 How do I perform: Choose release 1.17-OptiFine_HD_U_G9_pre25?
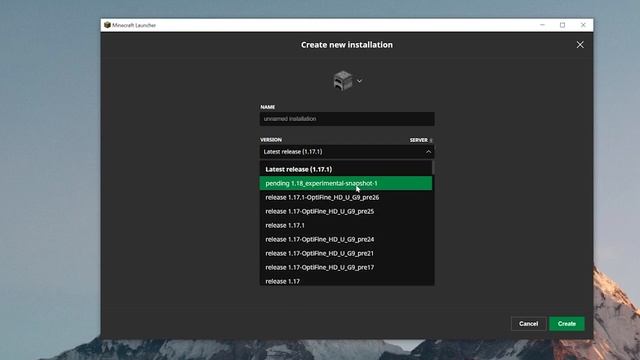pyautogui.click(x=345, y=211)
